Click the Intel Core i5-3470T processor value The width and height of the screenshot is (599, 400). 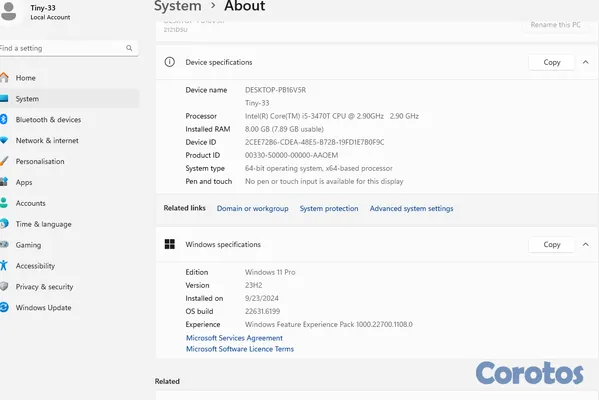tap(332, 116)
